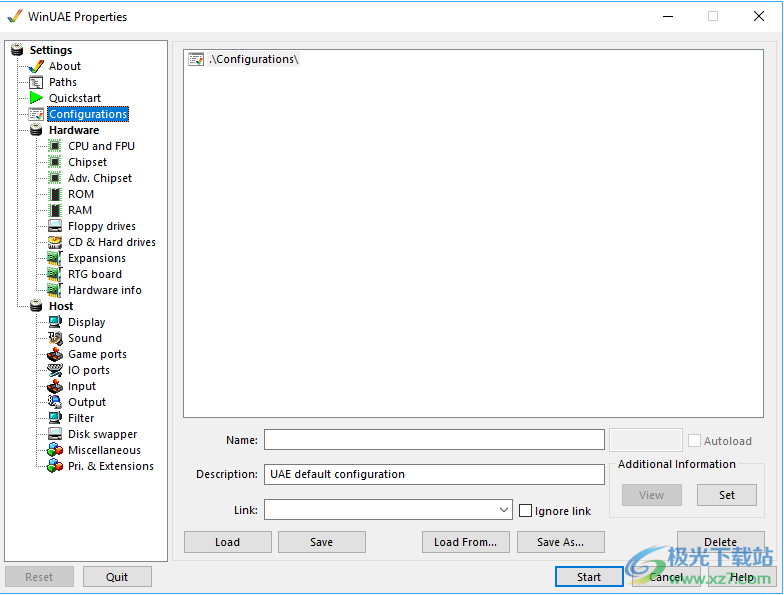The image size is (784, 595).
Task: Select RTG board in the tree
Action: [95, 274]
